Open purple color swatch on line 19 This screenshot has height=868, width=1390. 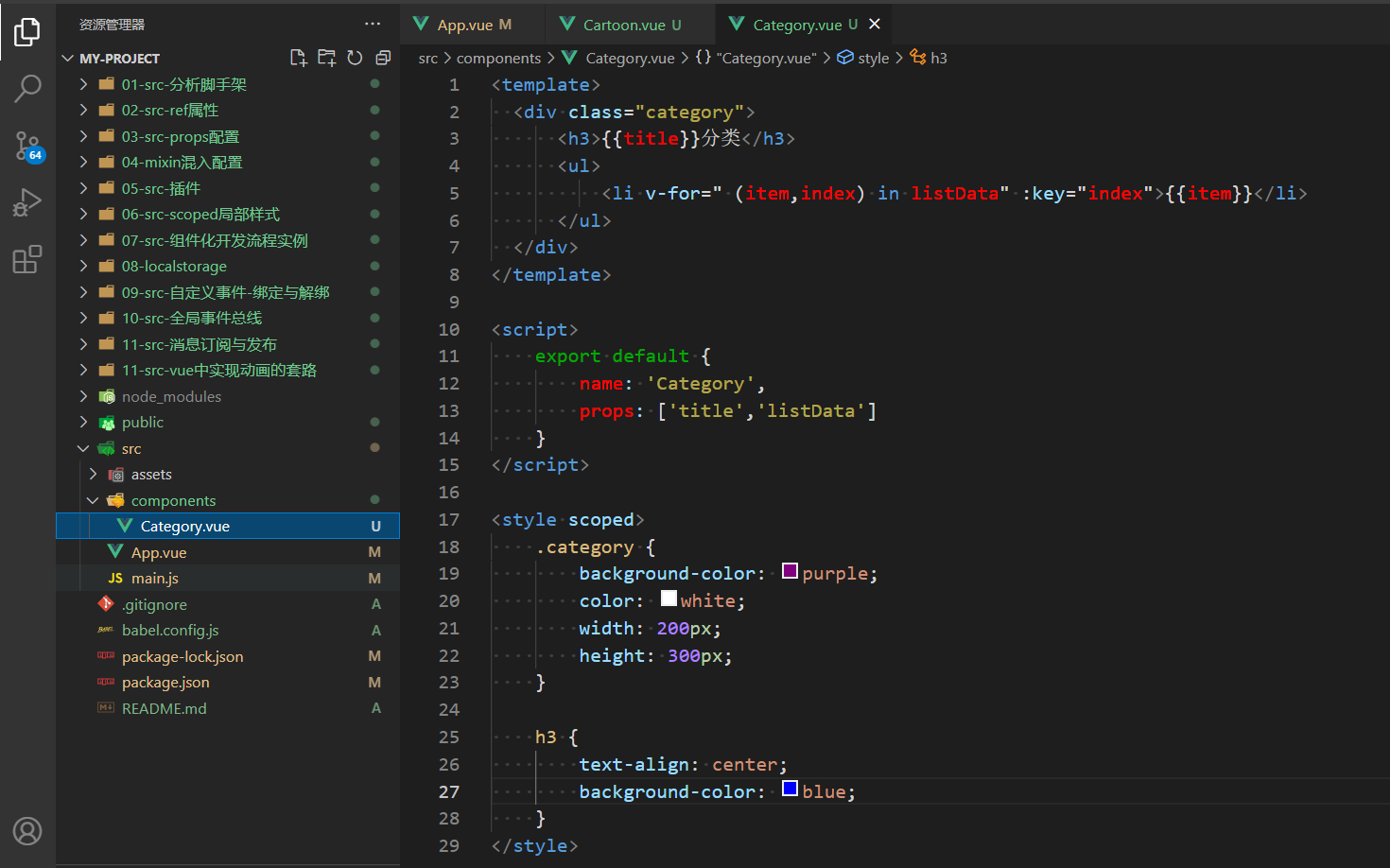(x=791, y=571)
